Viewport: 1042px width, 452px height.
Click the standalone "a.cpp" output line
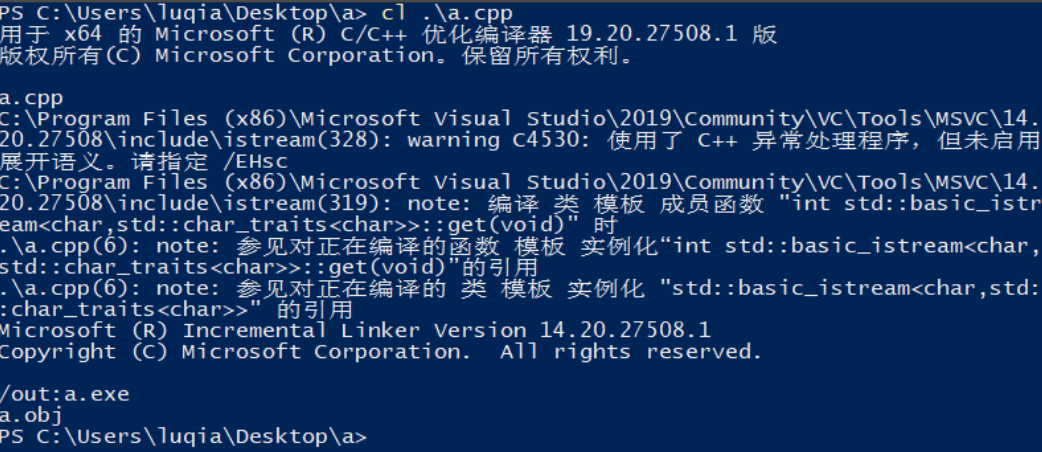(x=31, y=98)
